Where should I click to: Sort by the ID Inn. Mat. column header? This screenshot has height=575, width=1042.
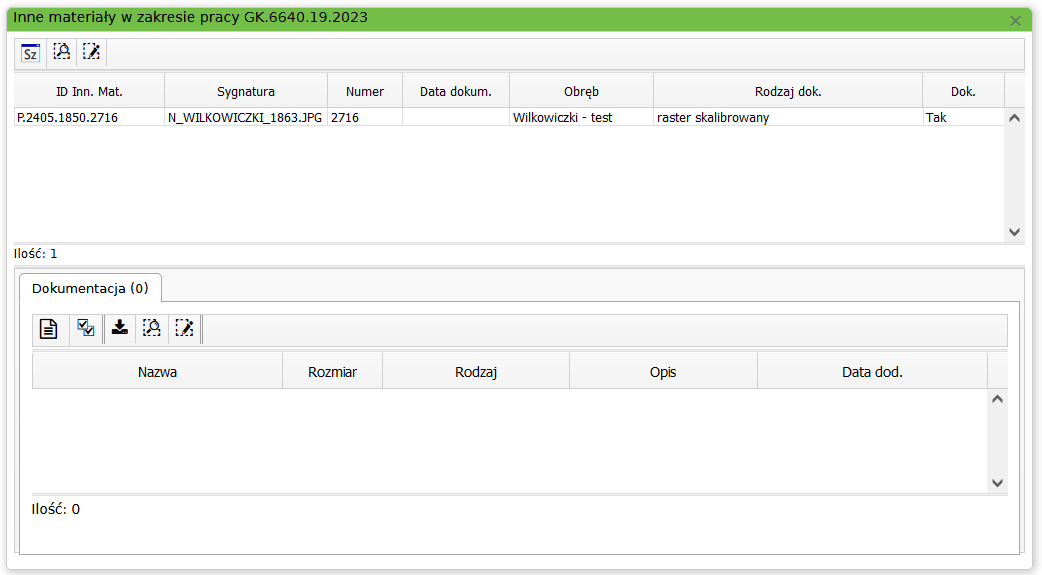(x=89, y=91)
